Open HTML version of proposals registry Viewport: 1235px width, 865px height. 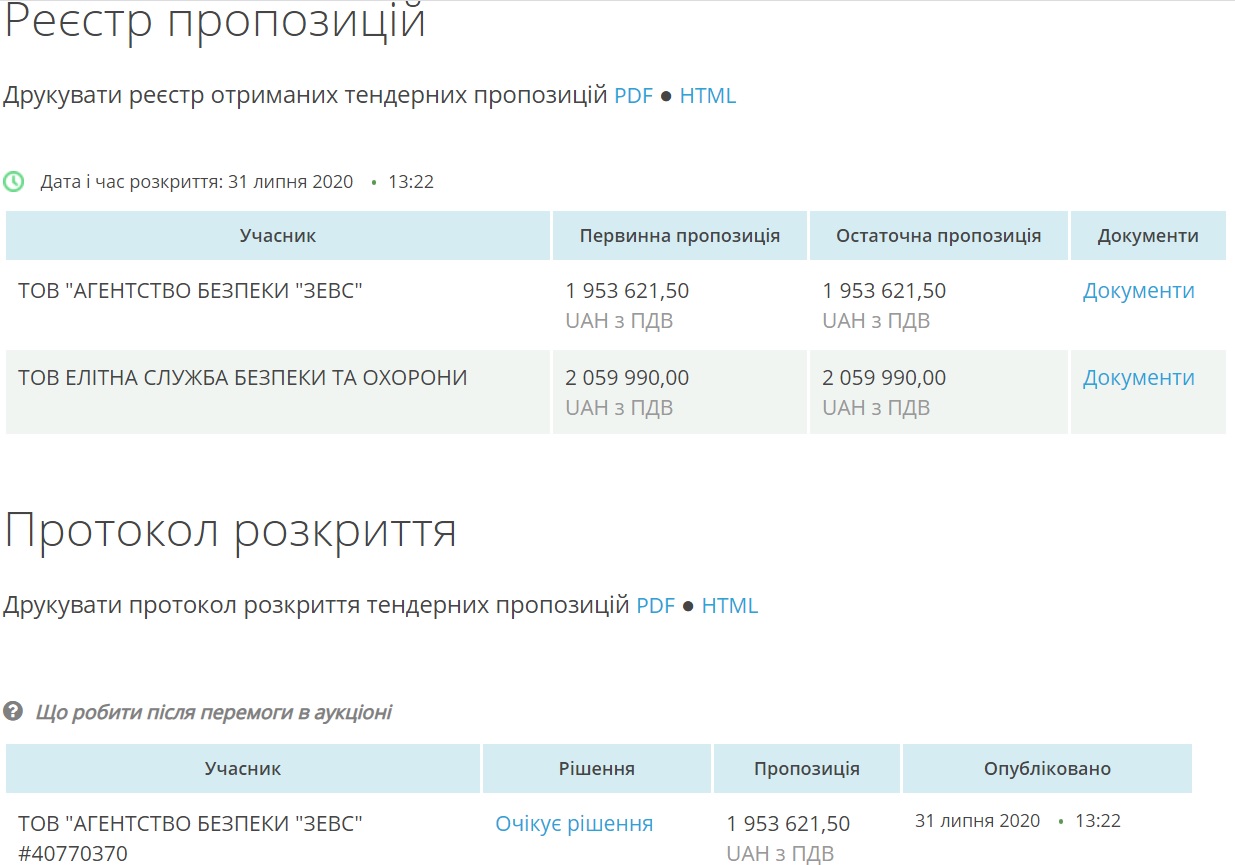[708, 96]
